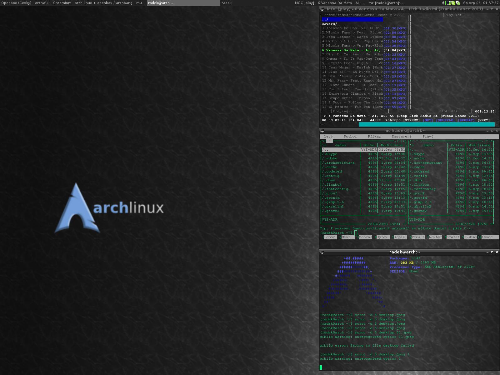Open the Command menu in Midnight Commander

[x=375, y=136]
